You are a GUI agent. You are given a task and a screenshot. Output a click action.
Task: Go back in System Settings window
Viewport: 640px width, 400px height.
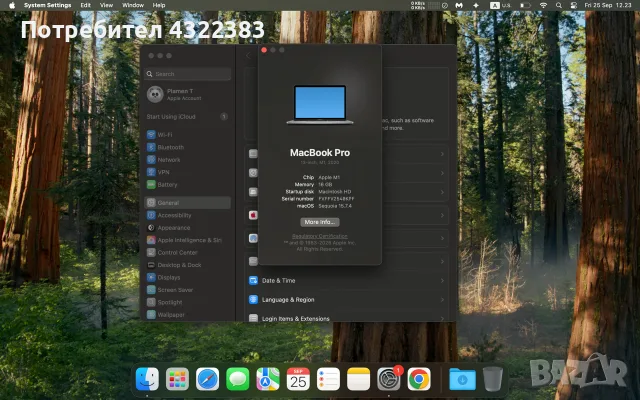(x=248, y=56)
